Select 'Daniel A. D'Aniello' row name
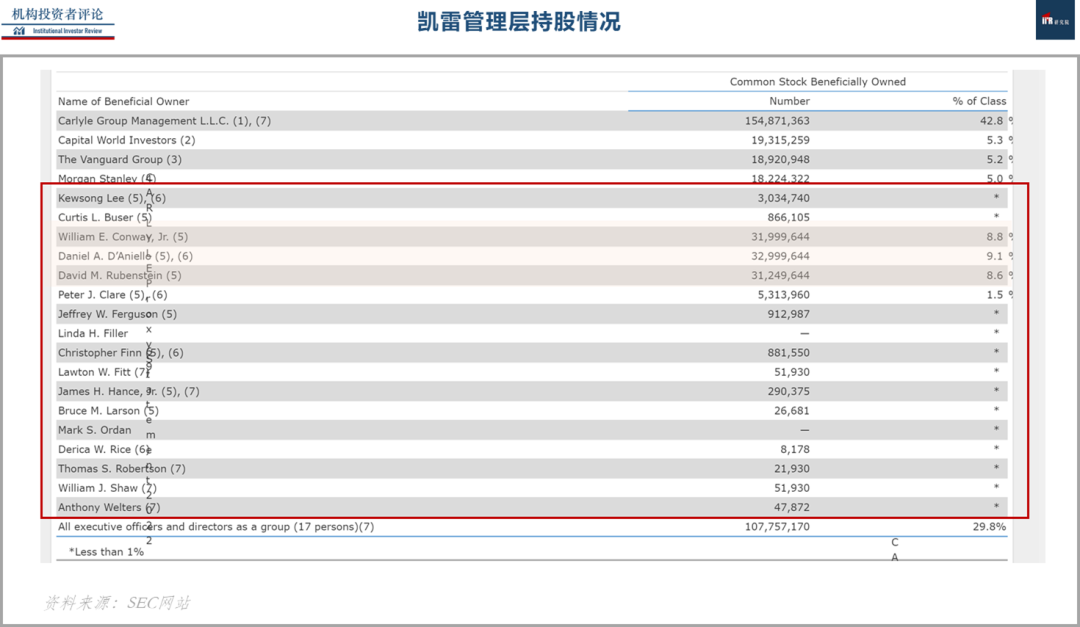1080x627 pixels. point(125,256)
